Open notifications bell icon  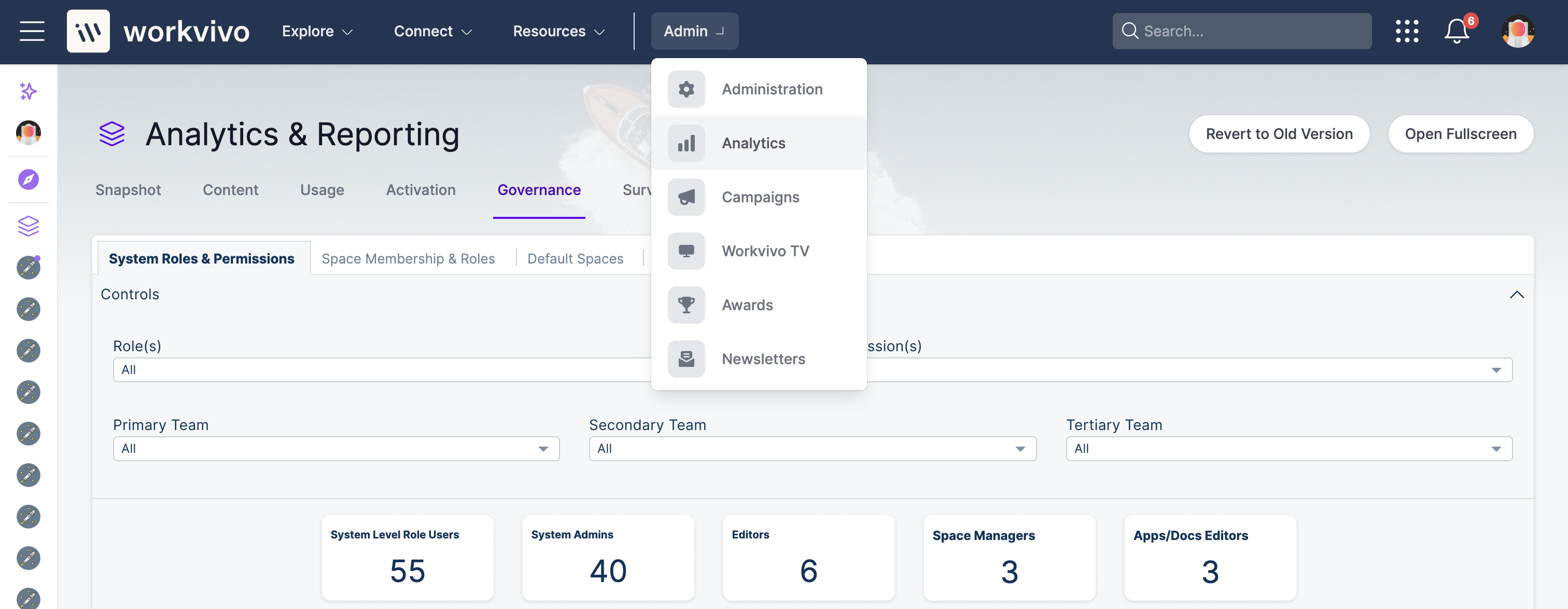coord(1457,31)
